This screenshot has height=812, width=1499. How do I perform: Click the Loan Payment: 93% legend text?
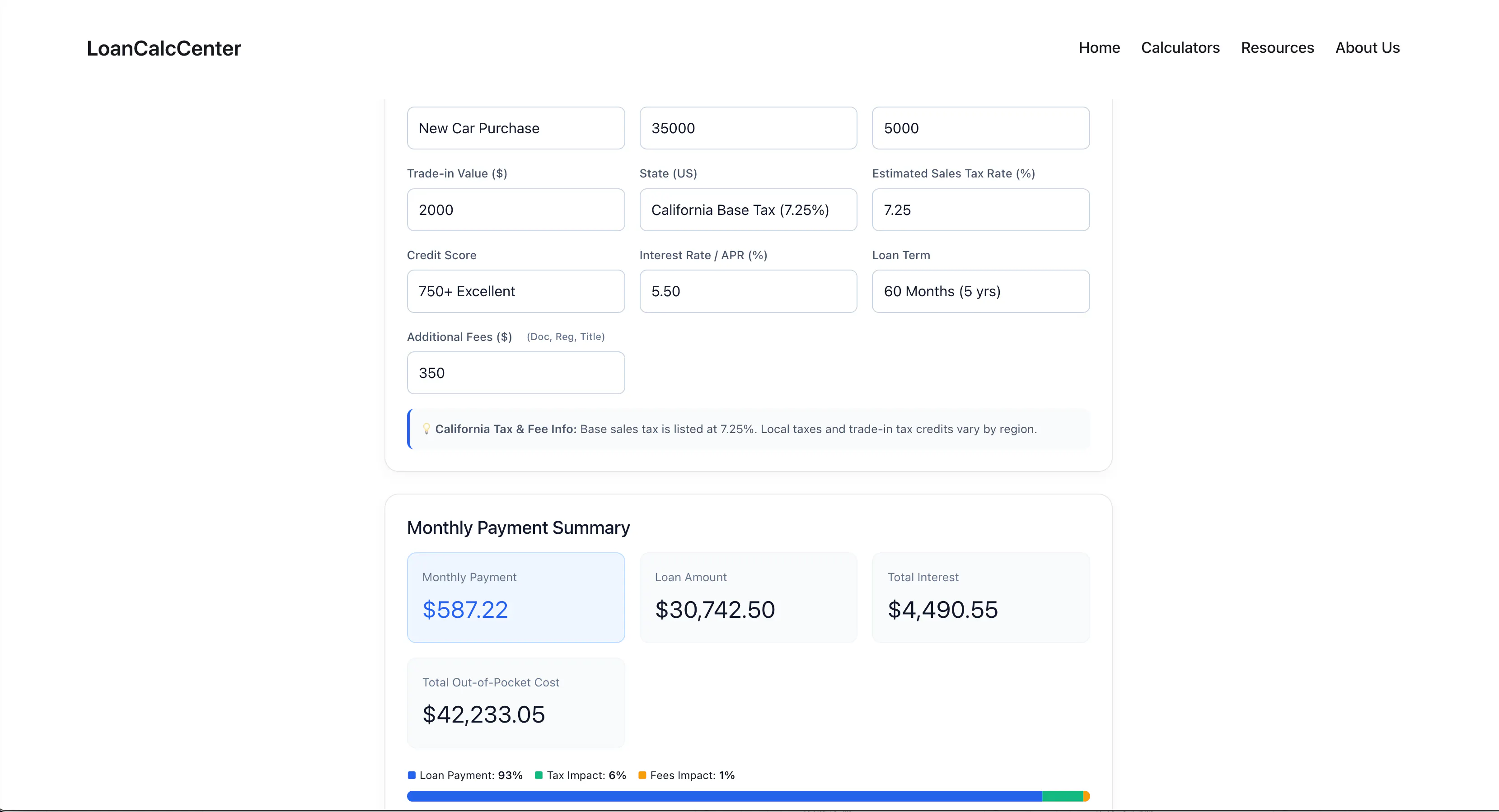coord(471,775)
